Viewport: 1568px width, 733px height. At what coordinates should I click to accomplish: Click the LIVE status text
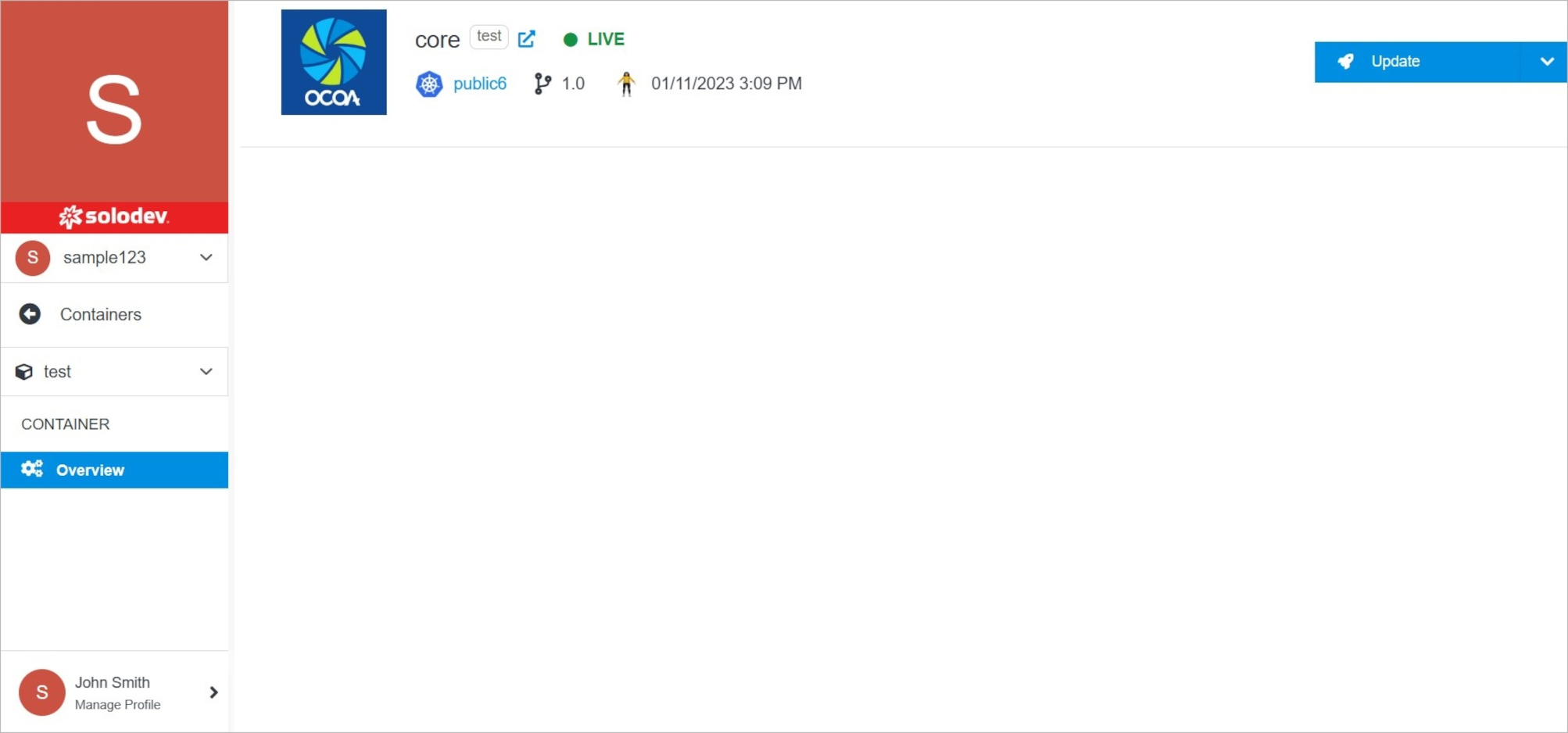(x=606, y=39)
